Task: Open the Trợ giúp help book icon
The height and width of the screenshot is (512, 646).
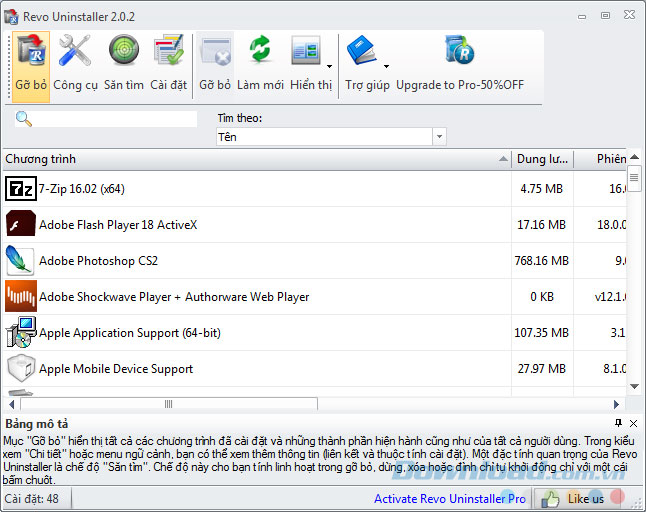Action: pos(361,50)
